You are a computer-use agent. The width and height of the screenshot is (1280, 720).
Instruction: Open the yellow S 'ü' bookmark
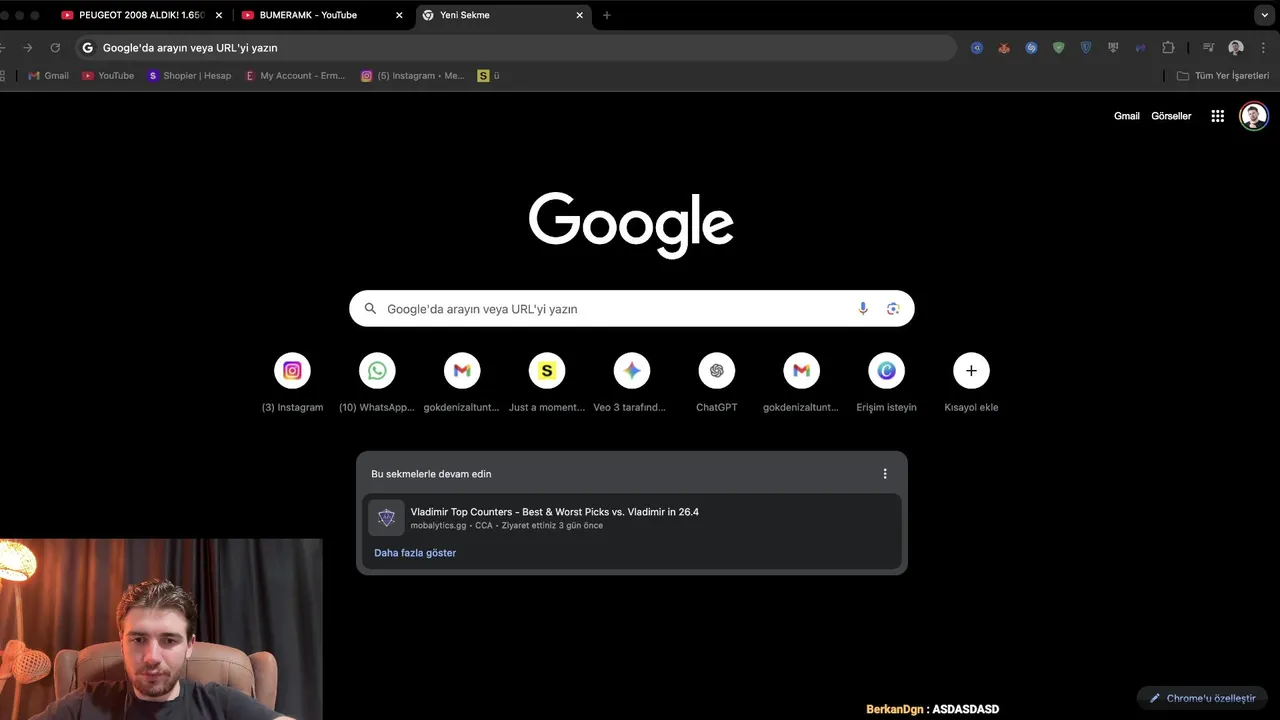[488, 76]
